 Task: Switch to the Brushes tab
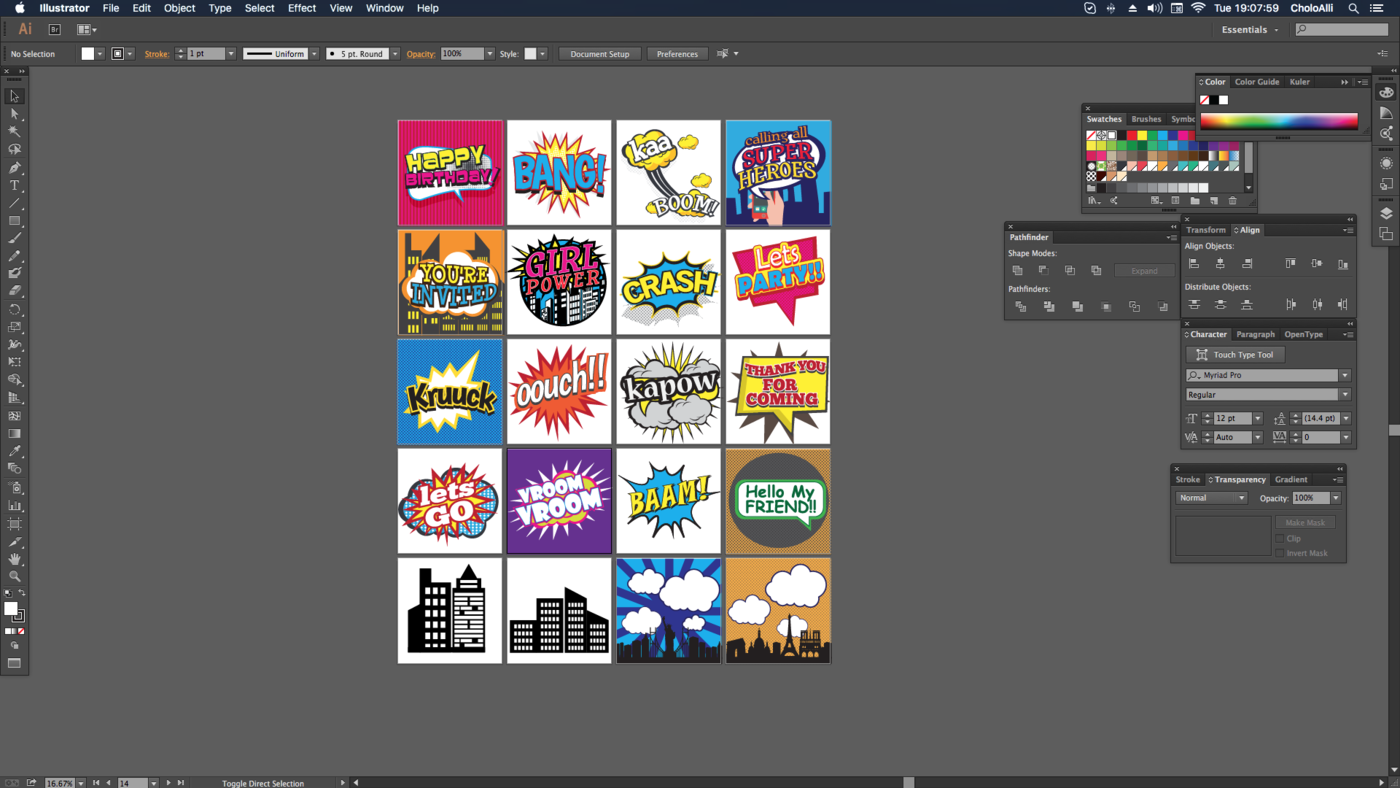[x=1146, y=119]
